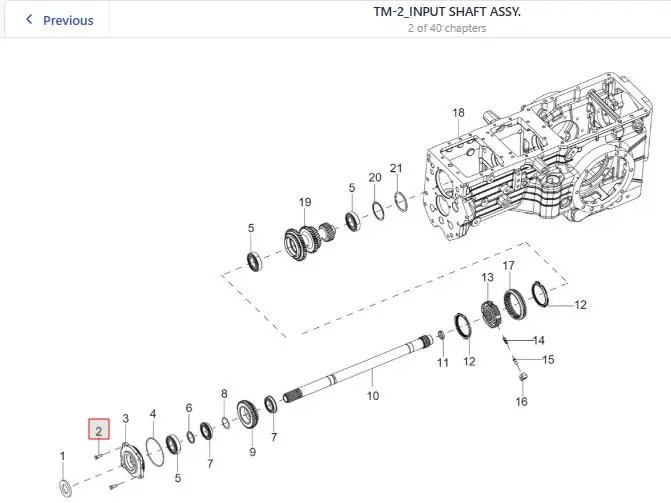Select part number 14 callout
The image size is (671, 503).
[x=539, y=340]
